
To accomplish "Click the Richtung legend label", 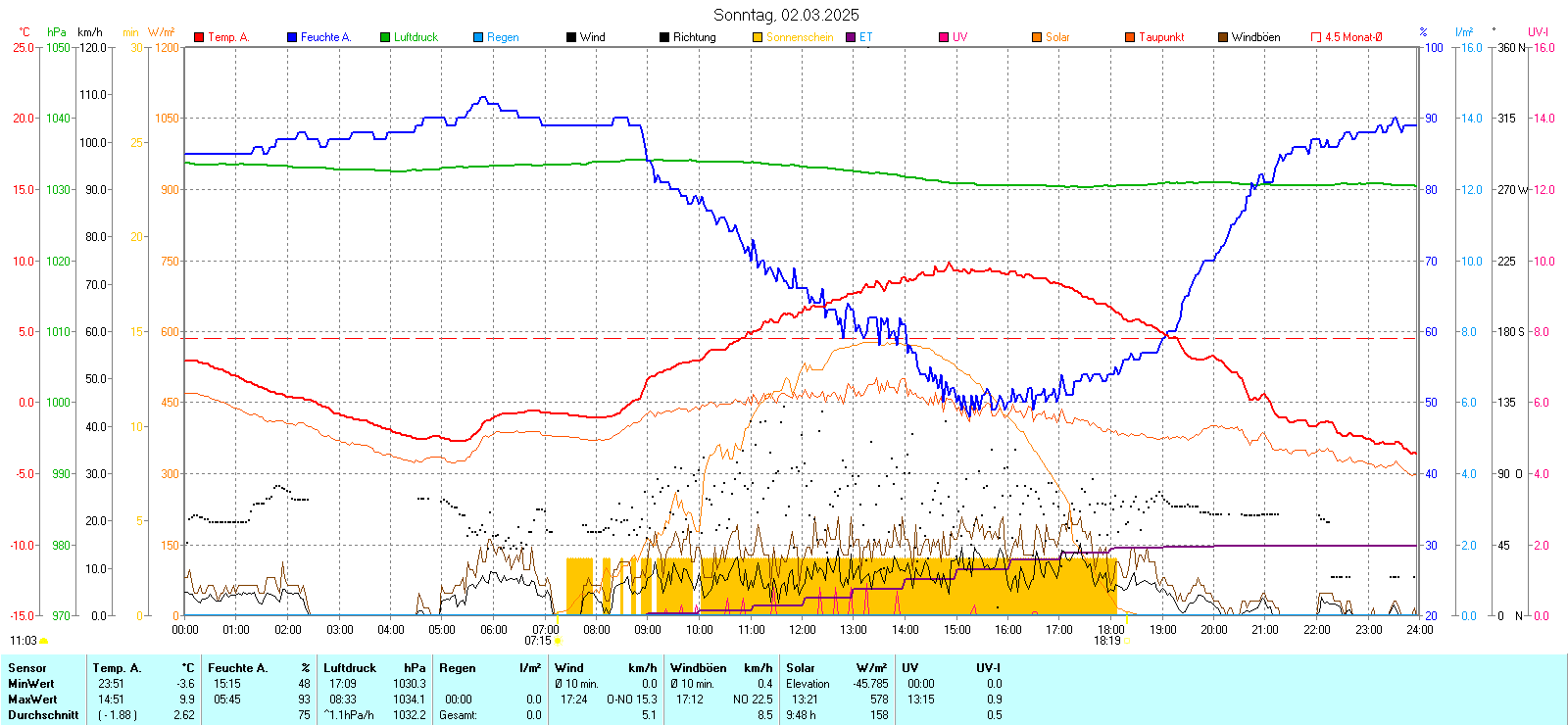I will pyautogui.click(x=694, y=37).
